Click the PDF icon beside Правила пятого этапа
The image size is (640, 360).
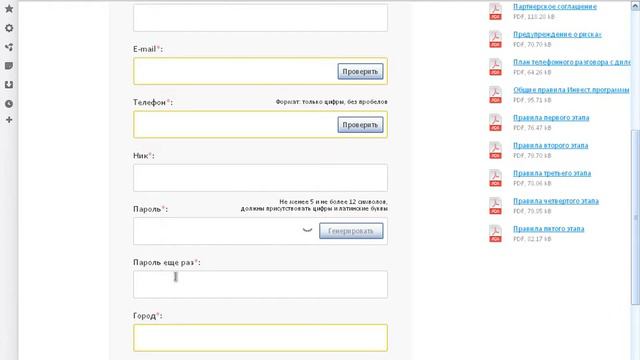click(496, 233)
